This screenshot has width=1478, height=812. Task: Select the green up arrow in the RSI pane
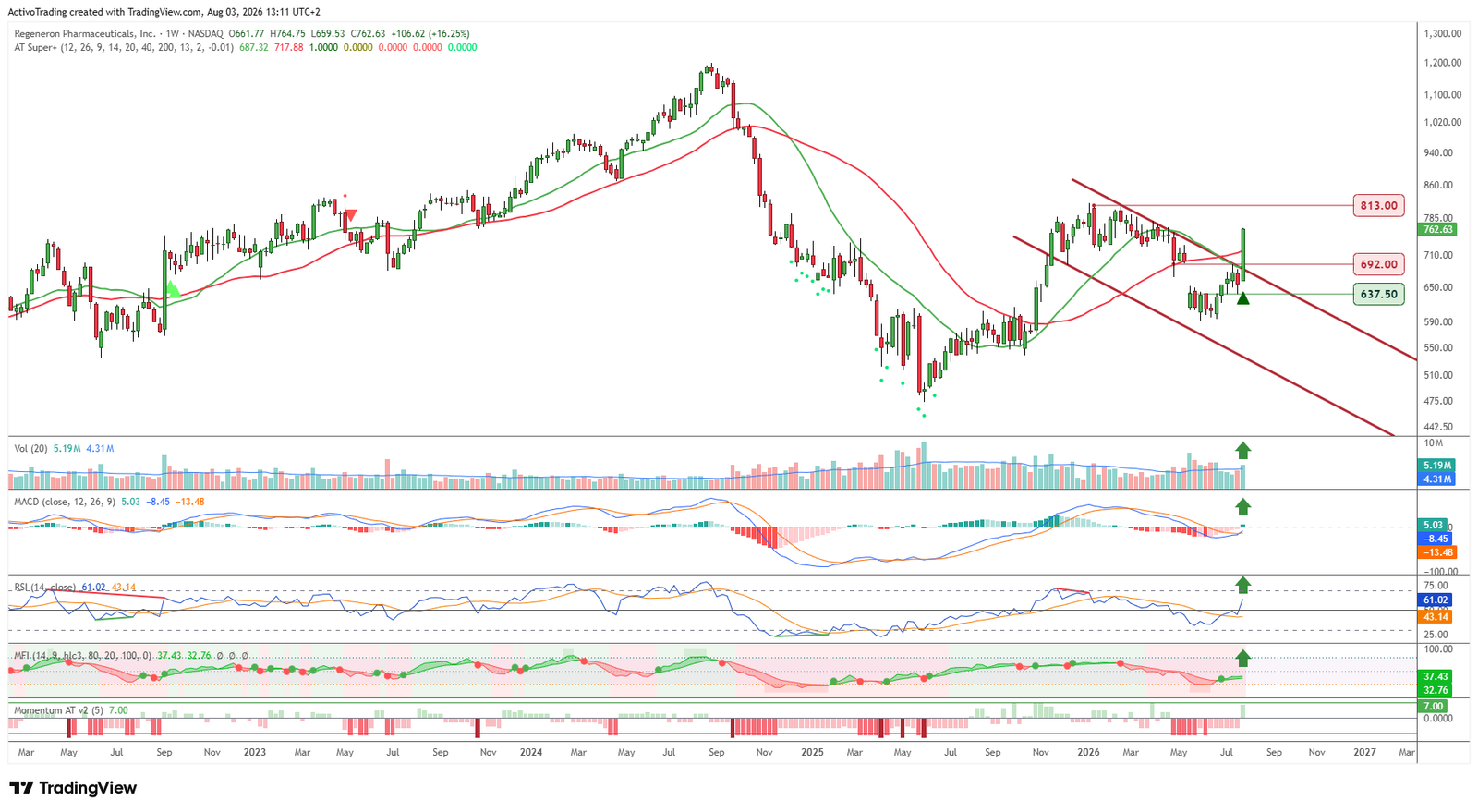point(1243,585)
